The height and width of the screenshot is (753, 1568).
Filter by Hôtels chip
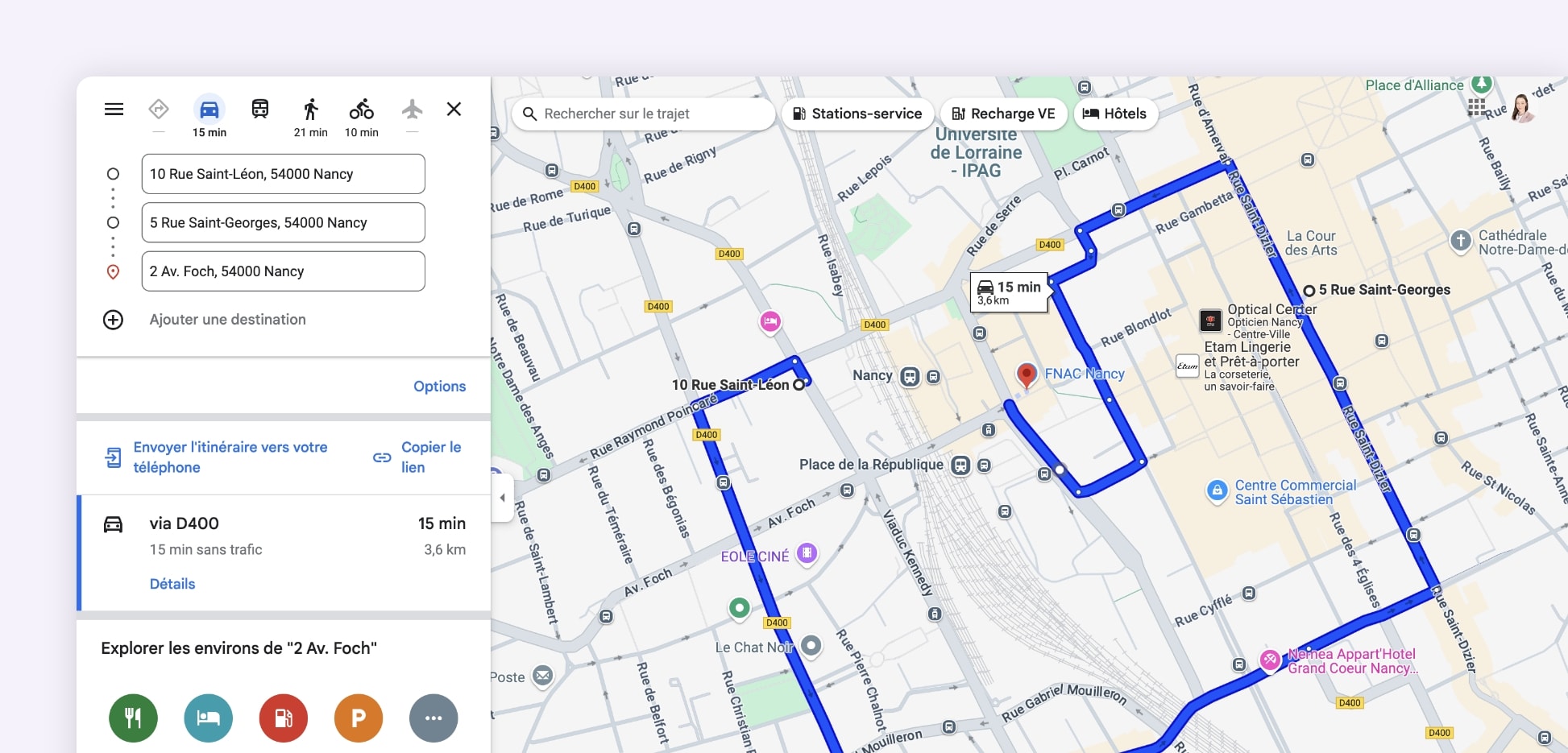(x=1115, y=114)
